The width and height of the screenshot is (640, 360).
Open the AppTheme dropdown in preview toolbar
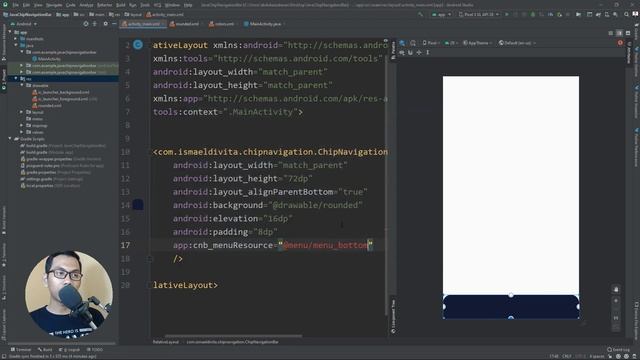tap(478, 43)
